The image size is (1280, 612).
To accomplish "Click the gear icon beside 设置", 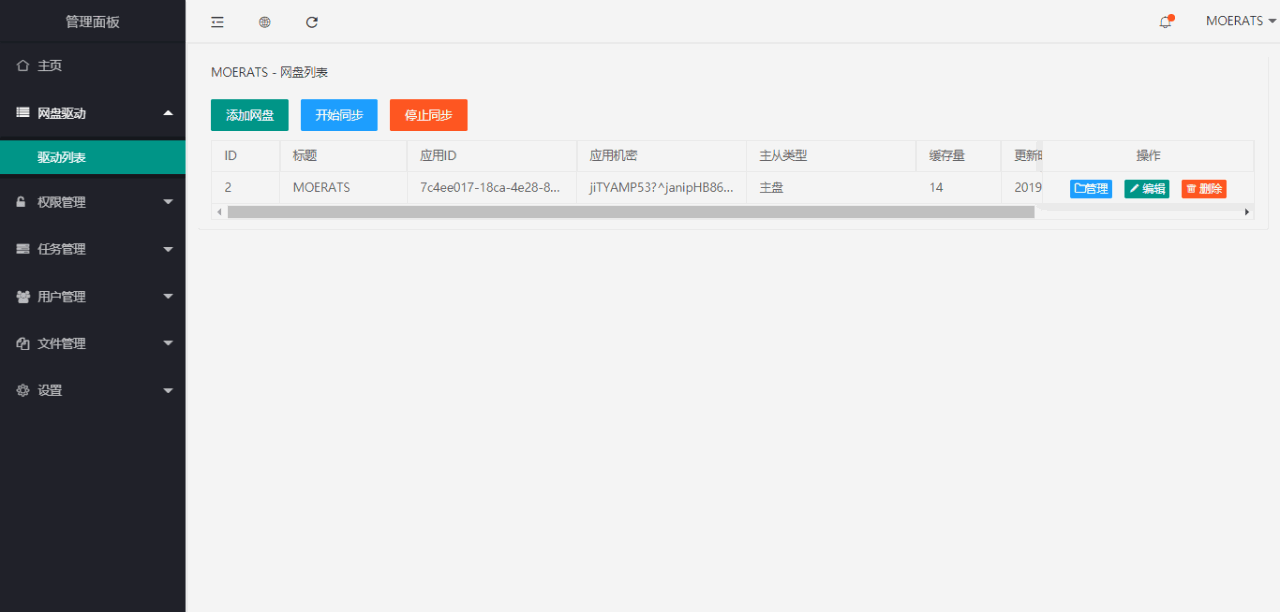I will [23, 391].
